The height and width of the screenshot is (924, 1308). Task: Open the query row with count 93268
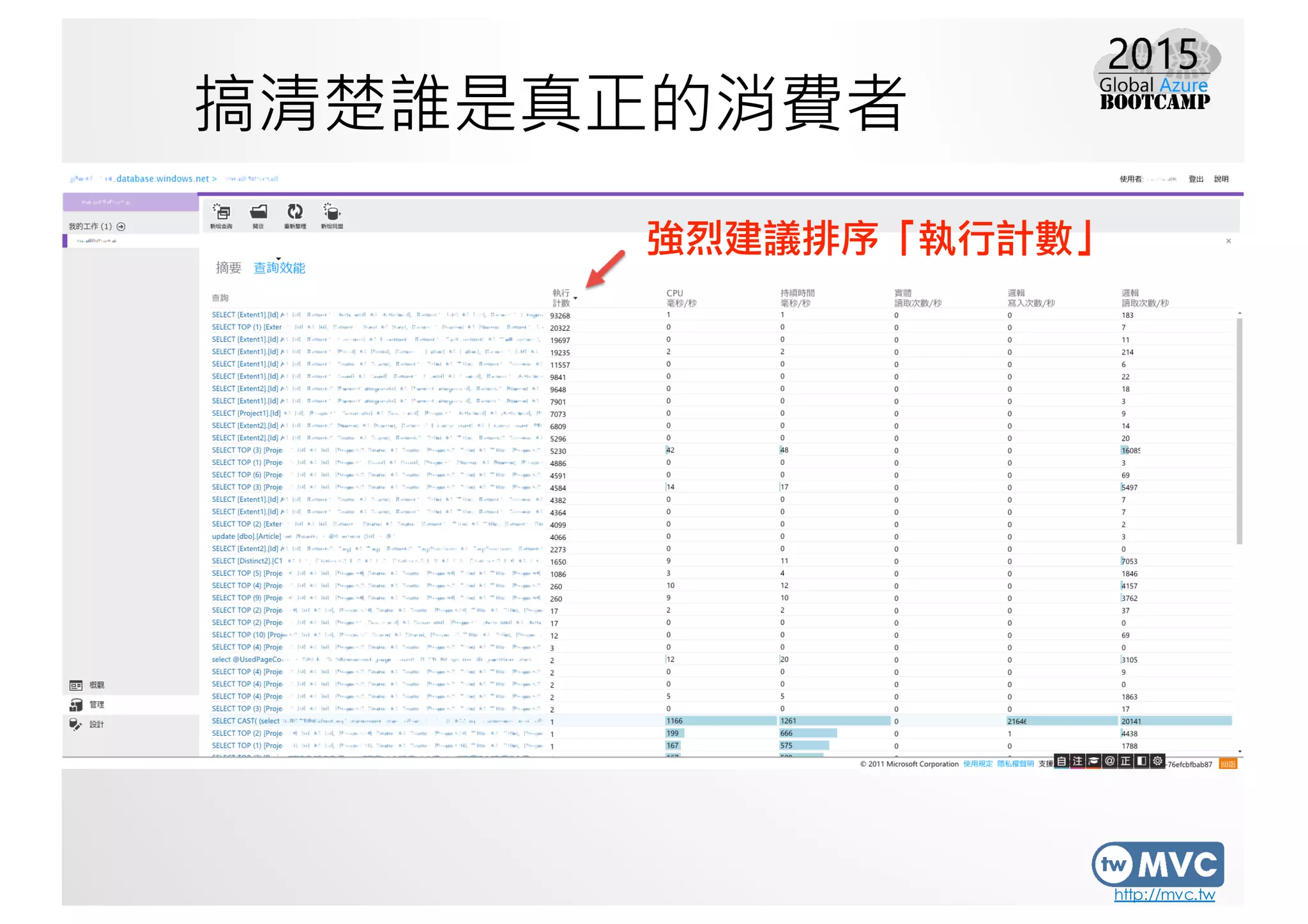point(722,315)
